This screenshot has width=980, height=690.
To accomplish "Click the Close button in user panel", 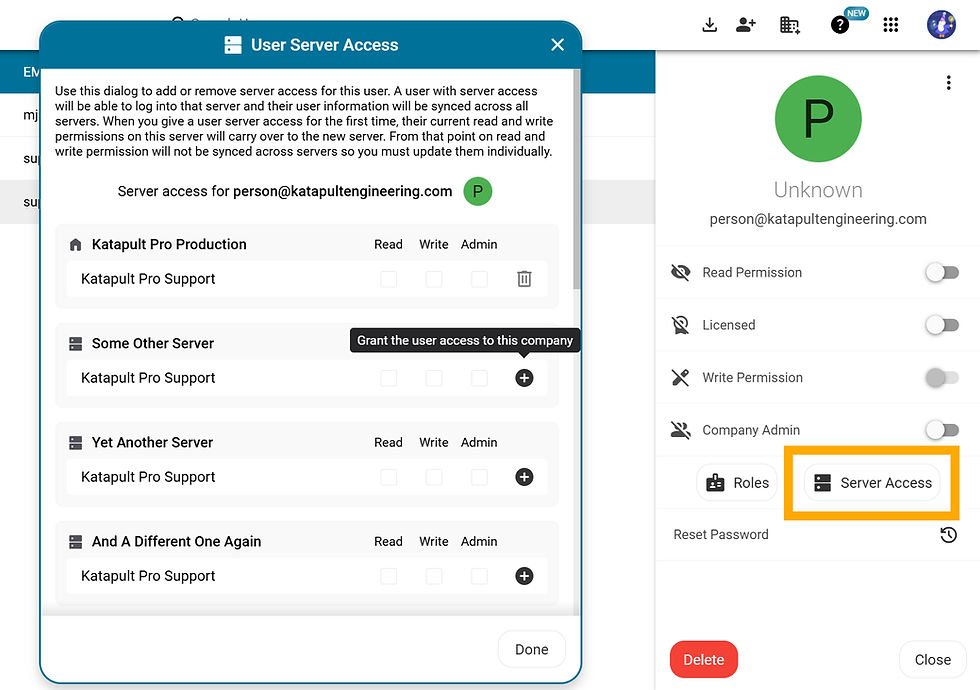I will (x=932, y=659).
